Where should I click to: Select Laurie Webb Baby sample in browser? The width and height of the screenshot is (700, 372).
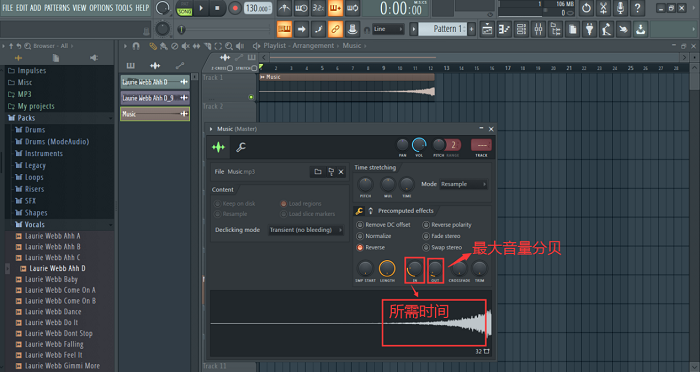point(51,279)
